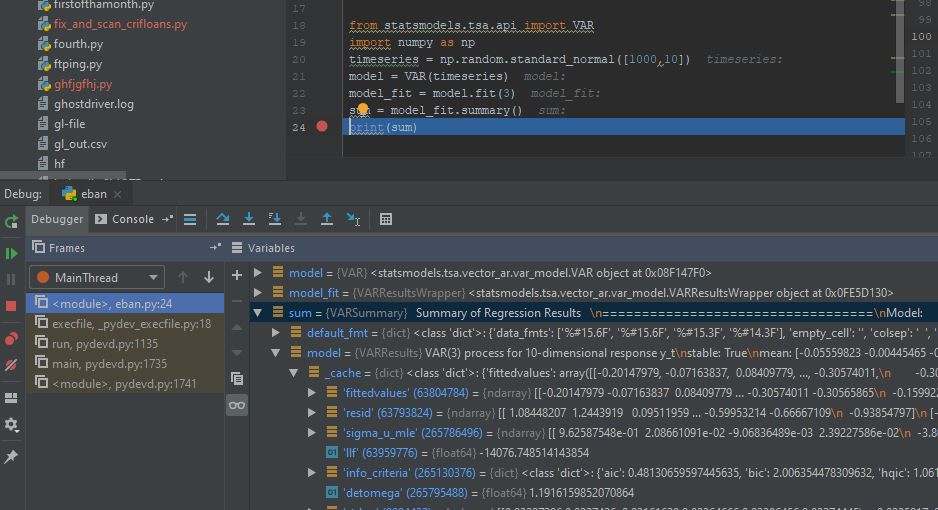This screenshot has height=510, width=938.
Task: Collapse the _cache dict node
Action: tap(294, 372)
